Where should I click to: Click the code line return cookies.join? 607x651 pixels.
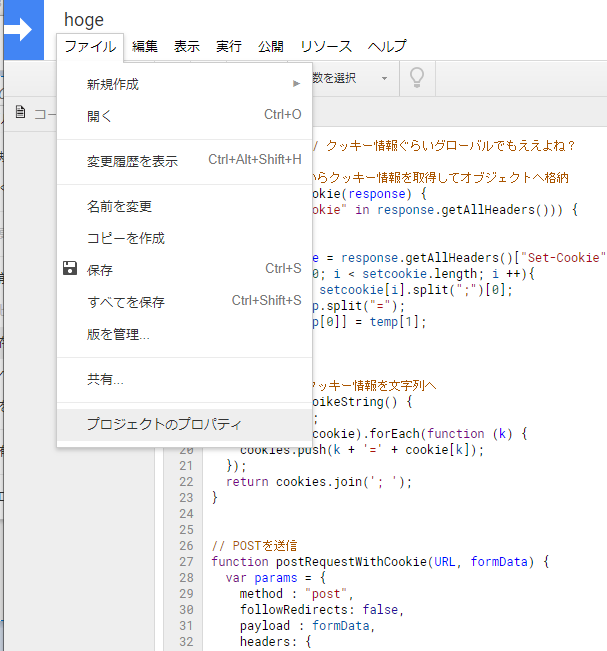319,482
